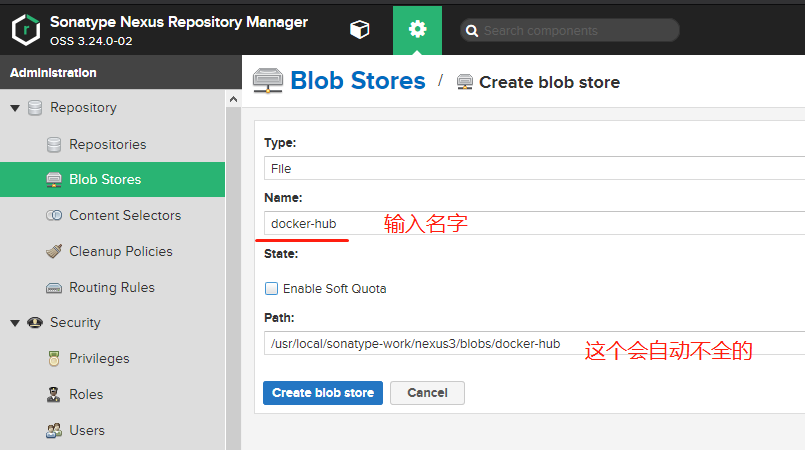Open the Administration gear icon
The image size is (805, 450).
[417, 30]
